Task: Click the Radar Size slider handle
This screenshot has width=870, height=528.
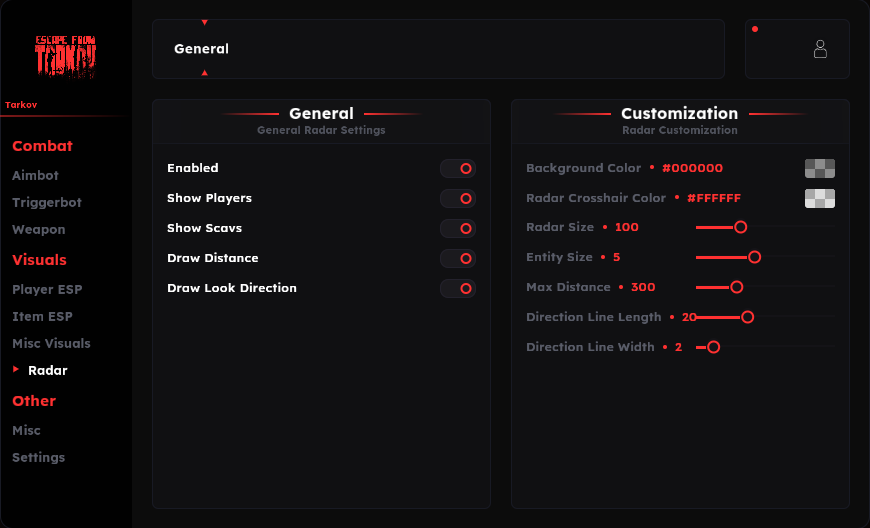Action: (x=740, y=227)
